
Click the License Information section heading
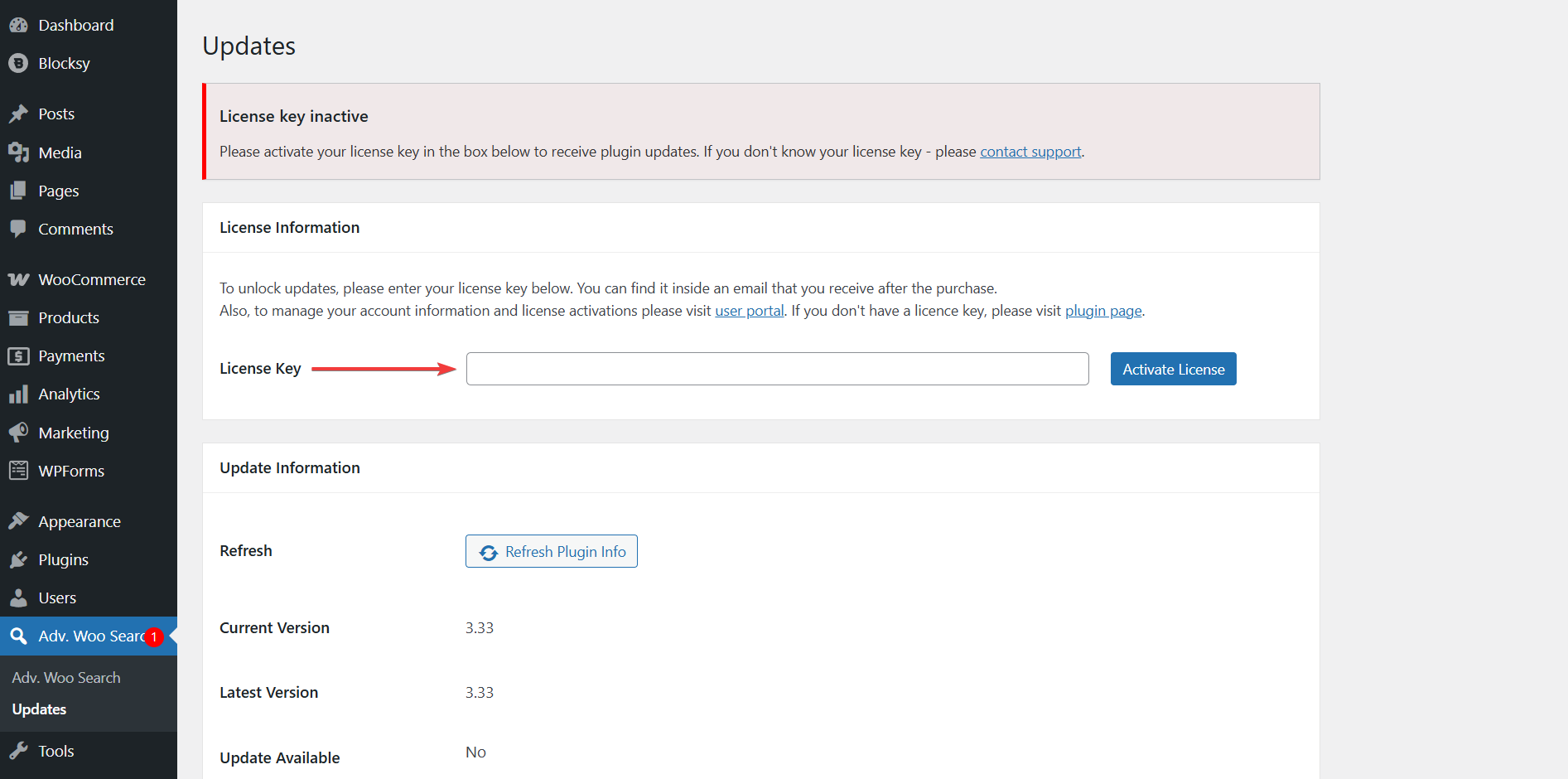(x=290, y=227)
